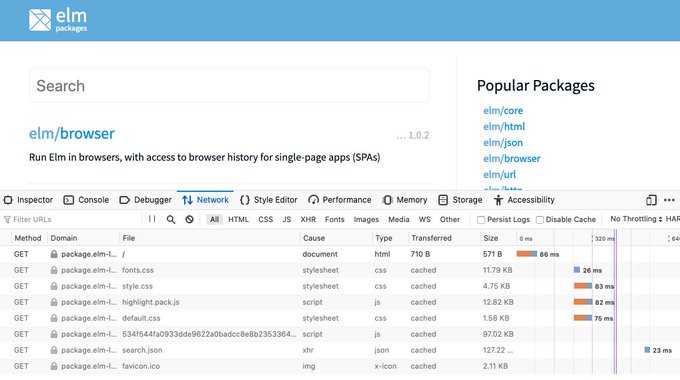Switch to the Console tab
This screenshot has height=380, width=680.
tap(86, 200)
